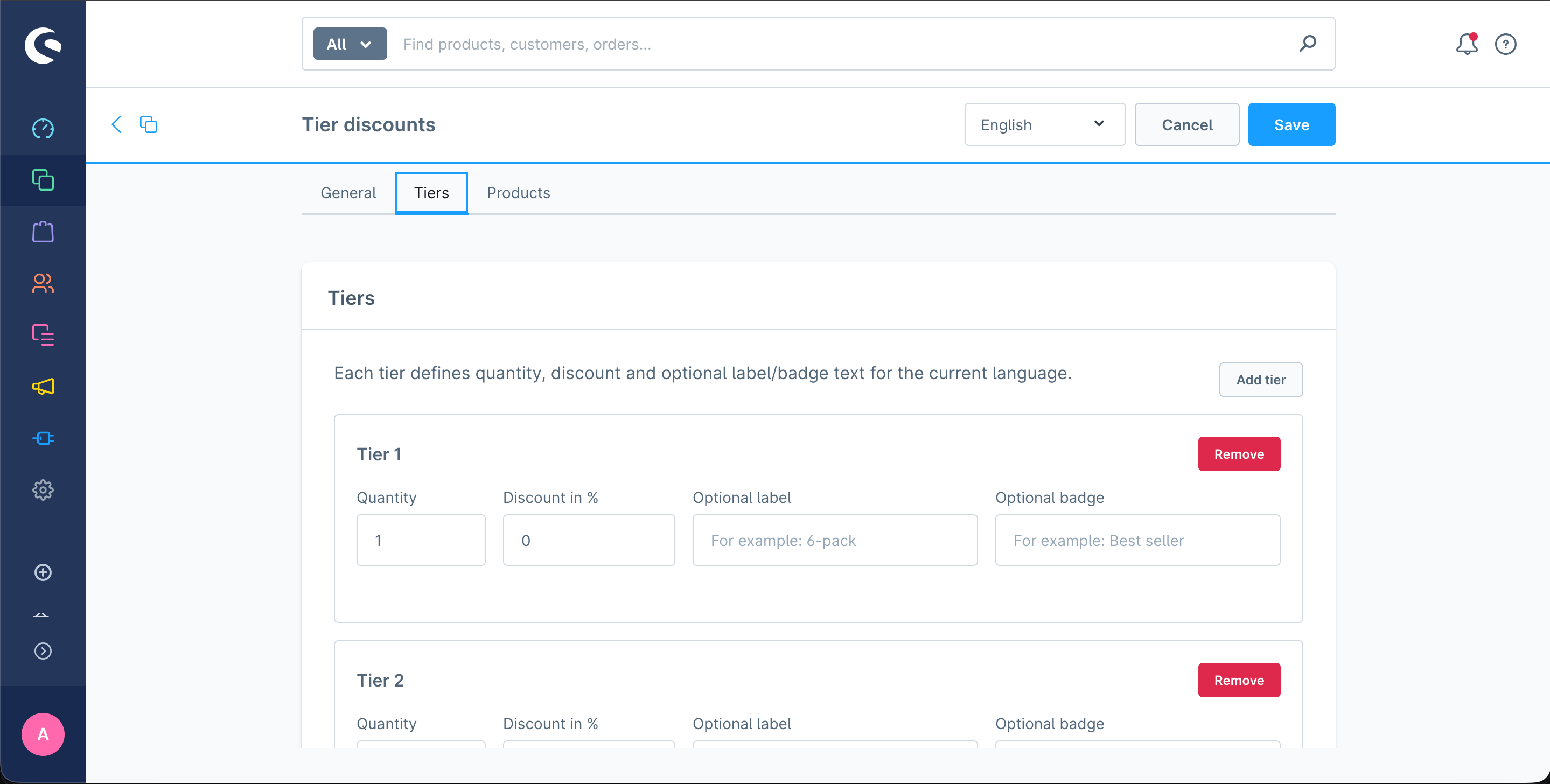This screenshot has height=784, width=1550.
Task: Open the Customers people icon
Action: coord(43,283)
